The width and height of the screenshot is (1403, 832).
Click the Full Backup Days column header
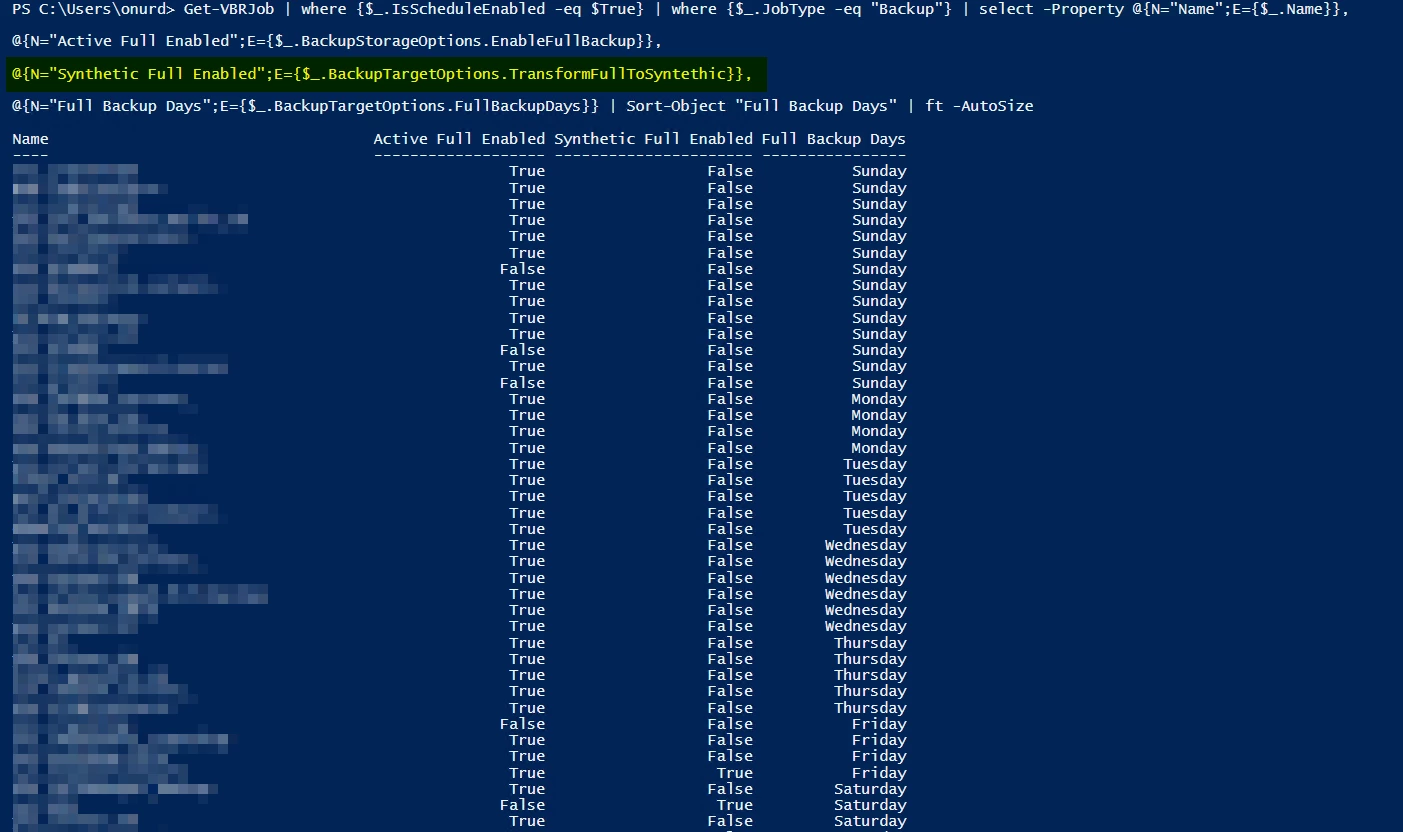click(833, 139)
